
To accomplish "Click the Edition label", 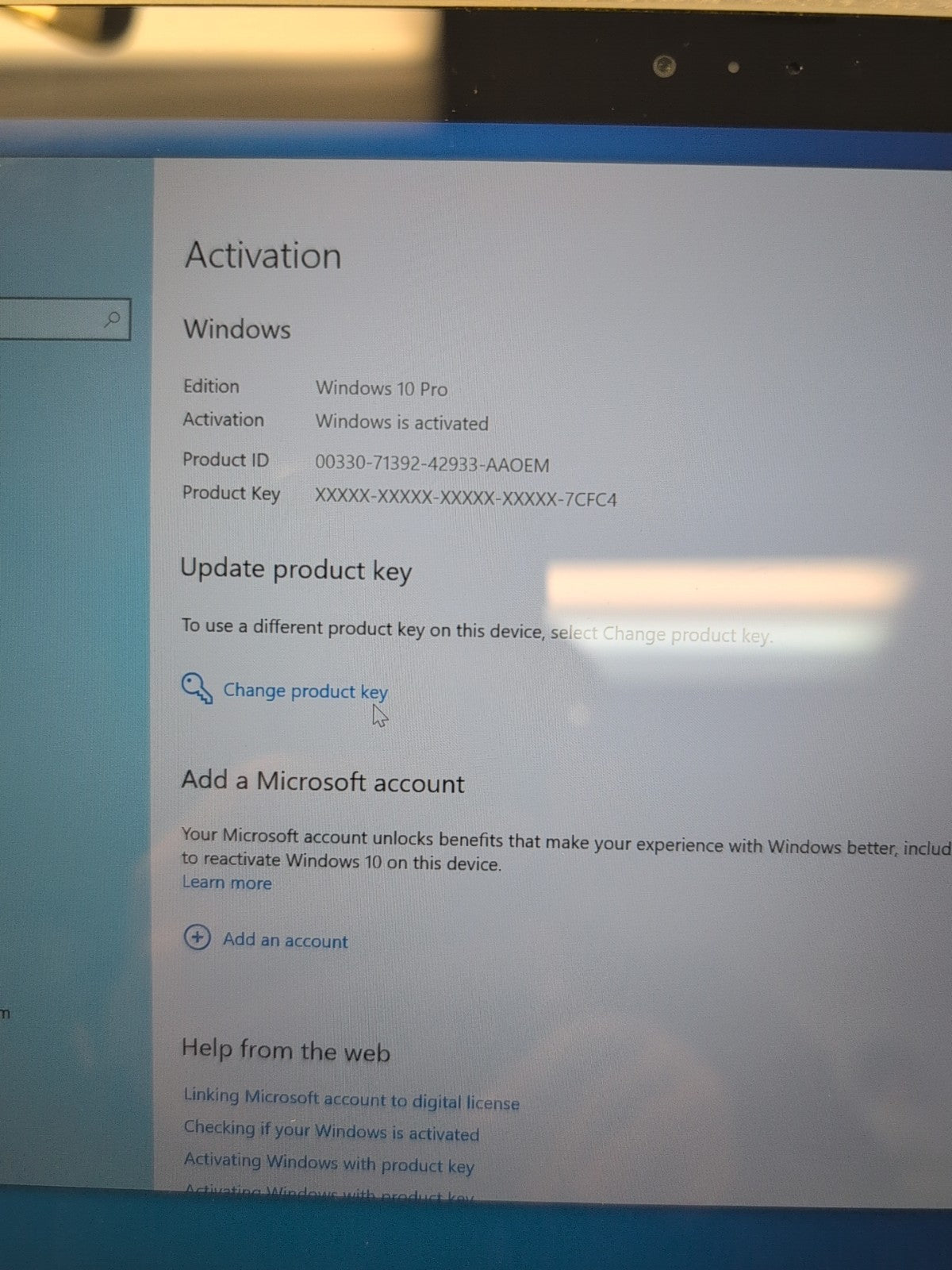I will click(x=211, y=387).
